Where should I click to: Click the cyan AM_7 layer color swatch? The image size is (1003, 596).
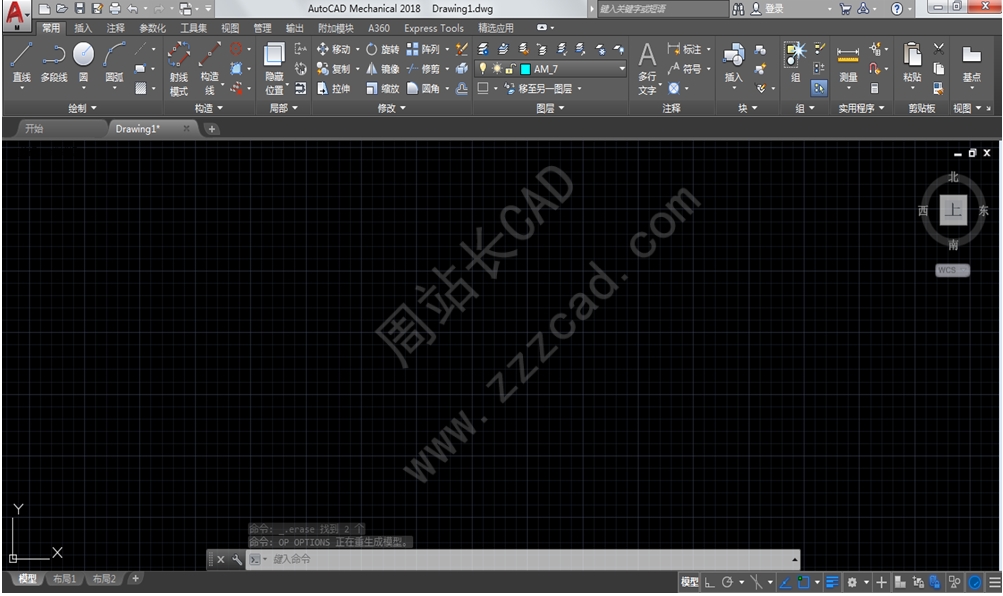(525, 69)
